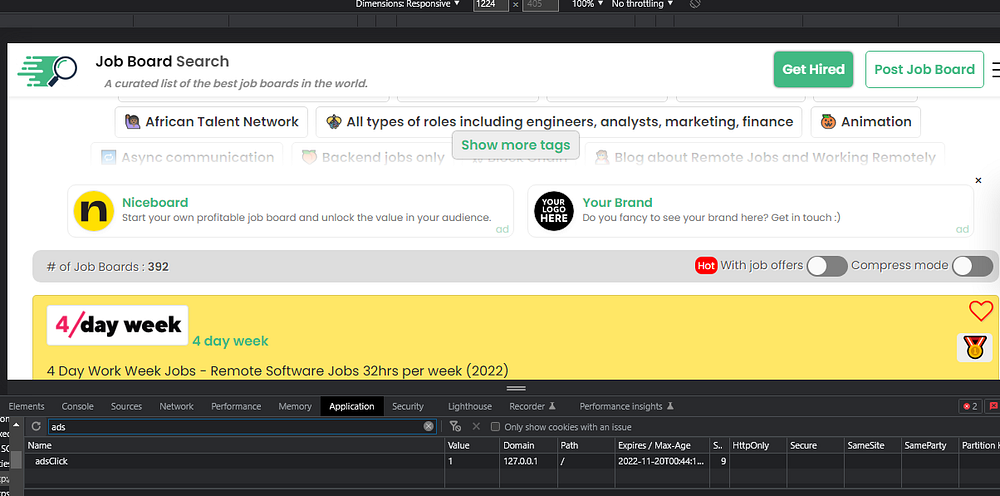Open the No throttling dropdown

[x=642, y=4]
